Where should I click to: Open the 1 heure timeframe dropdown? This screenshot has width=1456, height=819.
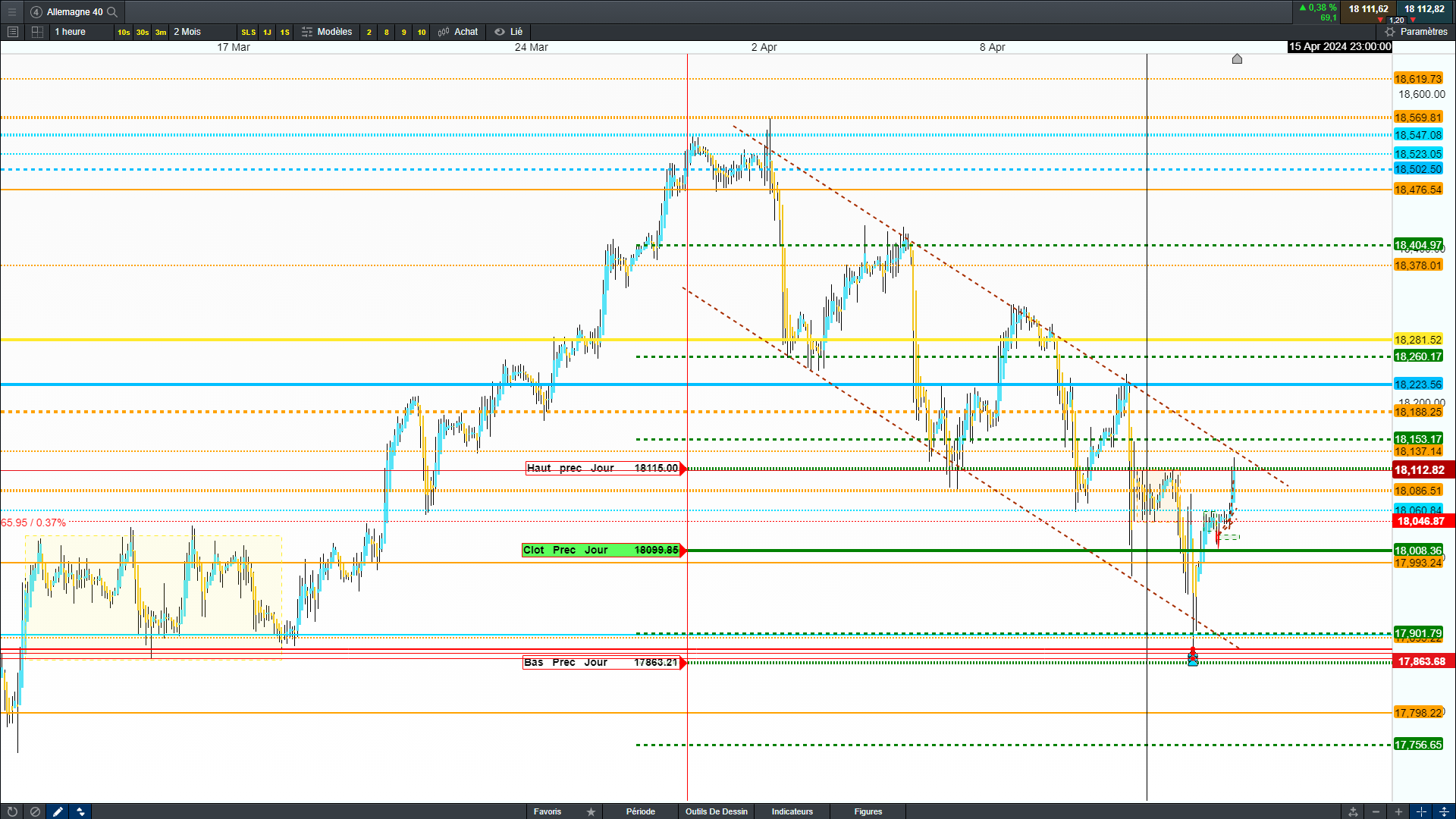(x=71, y=32)
